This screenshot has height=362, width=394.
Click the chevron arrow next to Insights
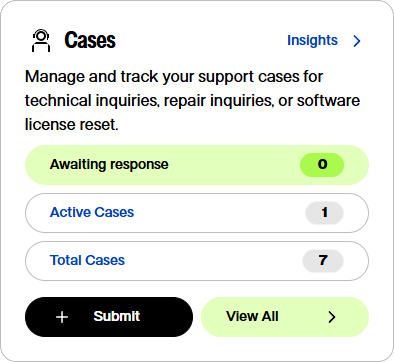point(357,41)
